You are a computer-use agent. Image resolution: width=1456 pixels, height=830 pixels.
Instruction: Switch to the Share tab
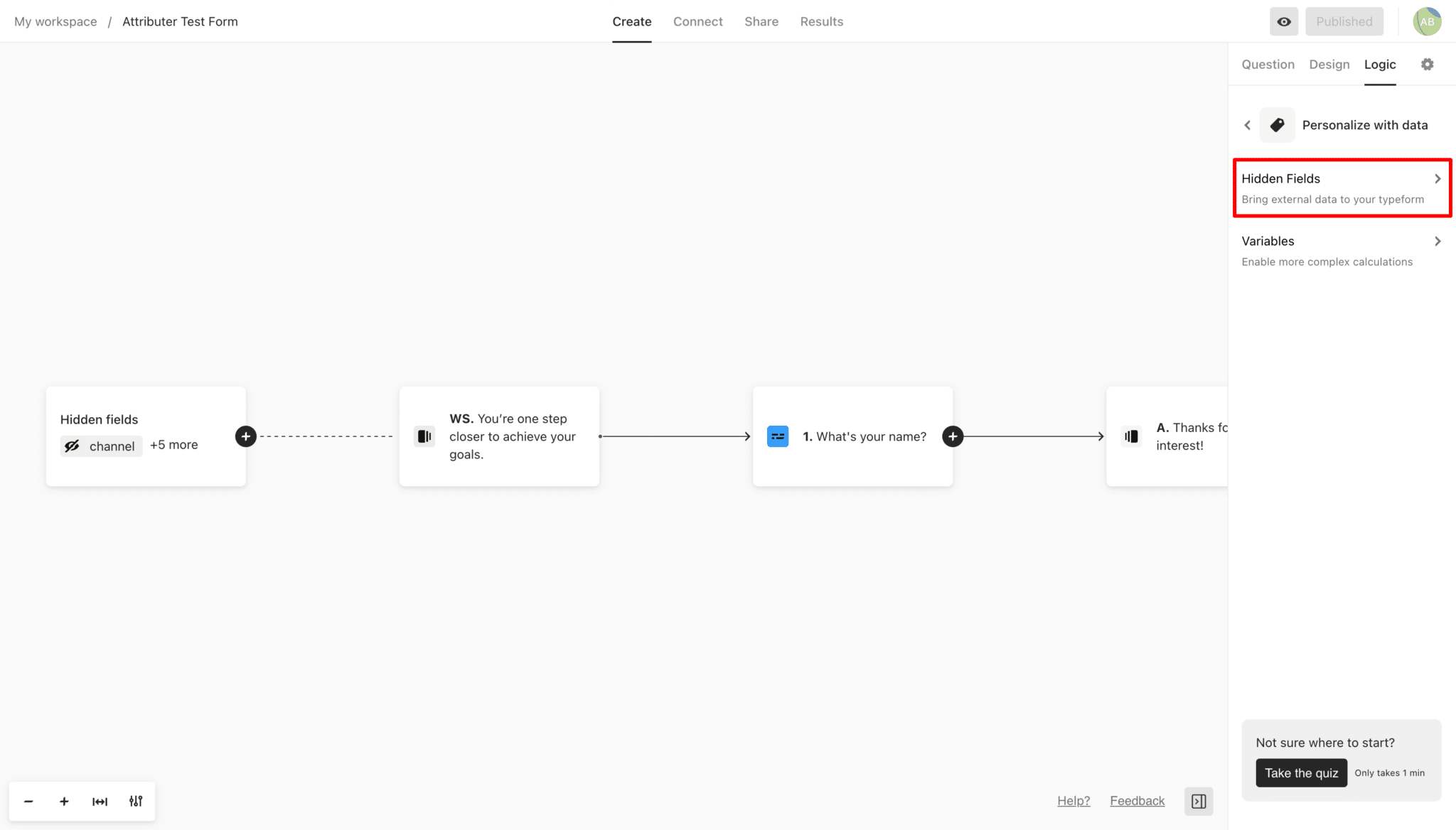pyautogui.click(x=761, y=21)
